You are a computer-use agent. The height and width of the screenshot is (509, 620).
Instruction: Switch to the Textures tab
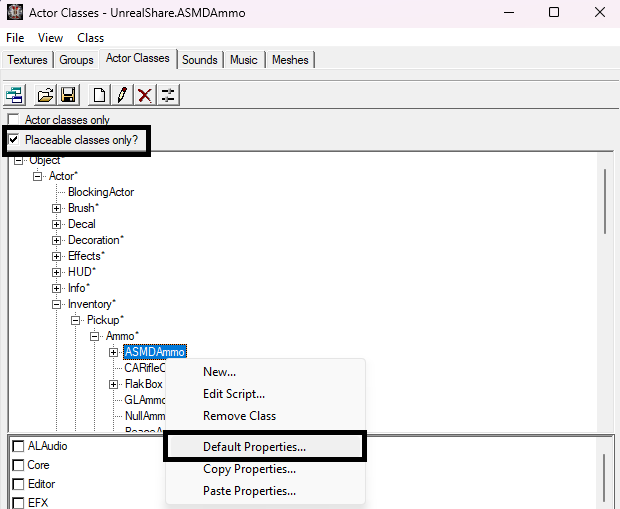[x=27, y=60]
